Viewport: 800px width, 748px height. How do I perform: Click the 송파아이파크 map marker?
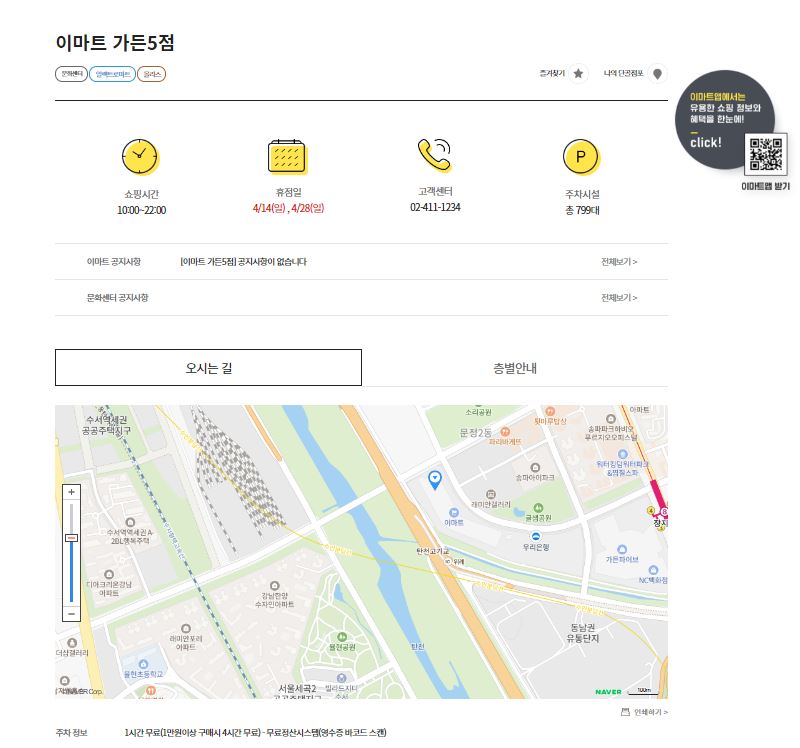pyautogui.click(x=535, y=467)
